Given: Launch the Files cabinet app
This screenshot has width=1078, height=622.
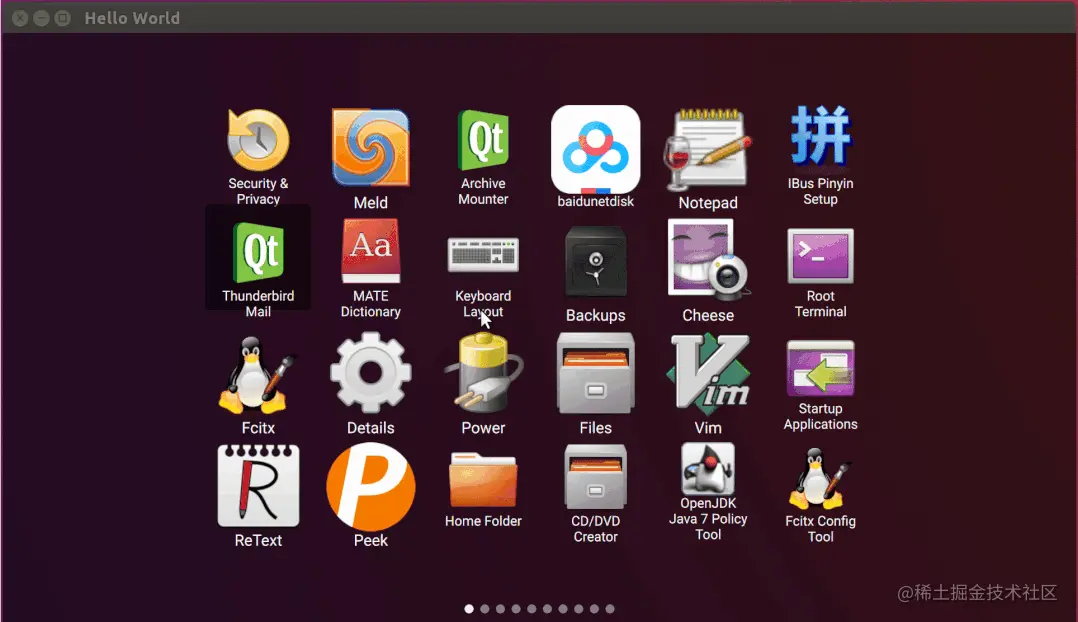Looking at the screenshot, I should pyautogui.click(x=595, y=373).
